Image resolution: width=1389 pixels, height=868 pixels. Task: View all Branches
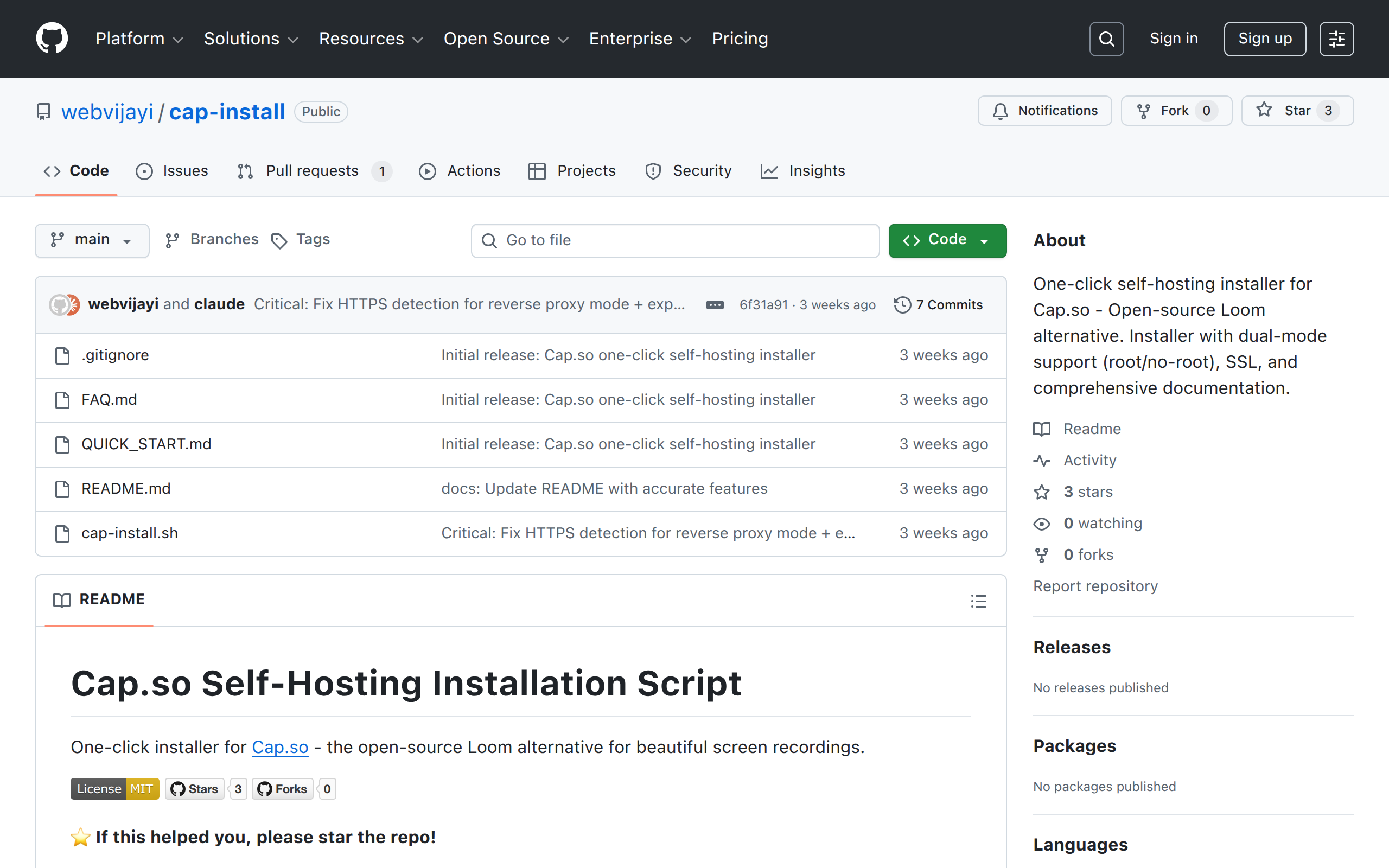(211, 240)
